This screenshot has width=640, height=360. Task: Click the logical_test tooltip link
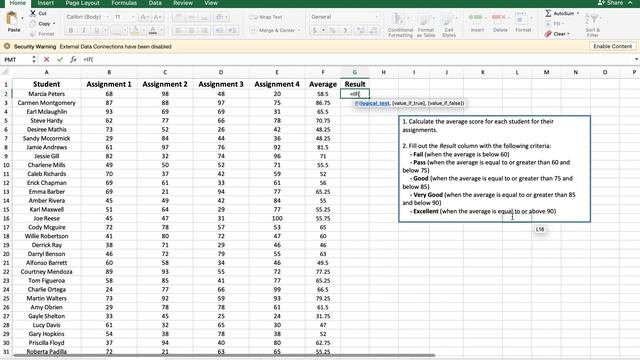(x=374, y=103)
